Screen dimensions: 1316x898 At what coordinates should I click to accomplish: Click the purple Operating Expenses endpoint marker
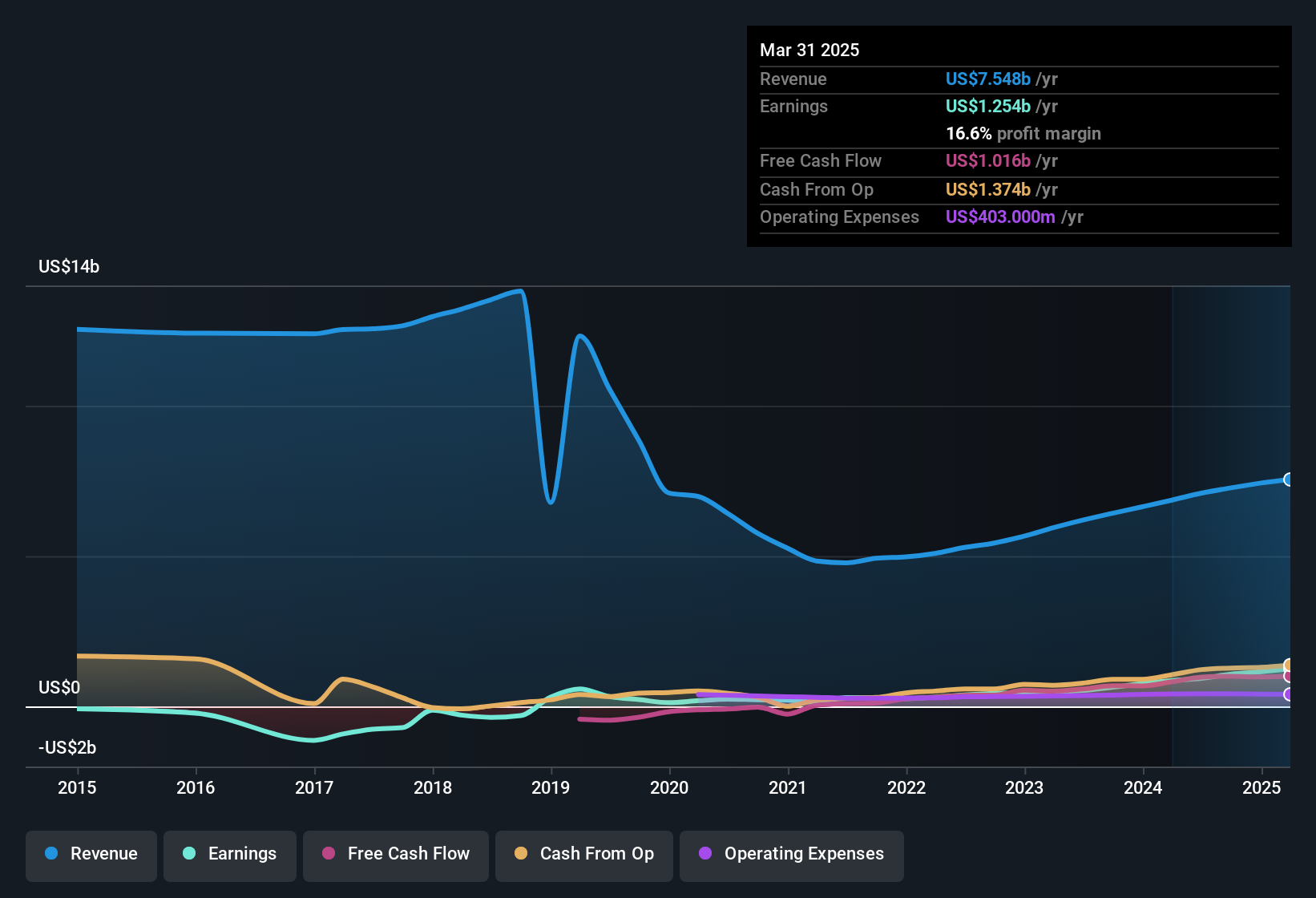pos(1288,694)
